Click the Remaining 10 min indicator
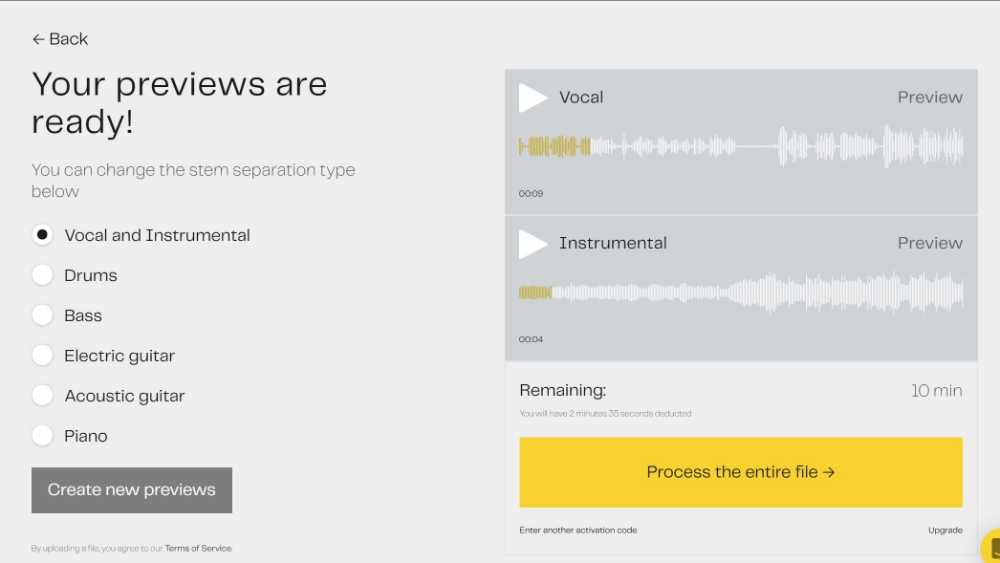 [936, 391]
